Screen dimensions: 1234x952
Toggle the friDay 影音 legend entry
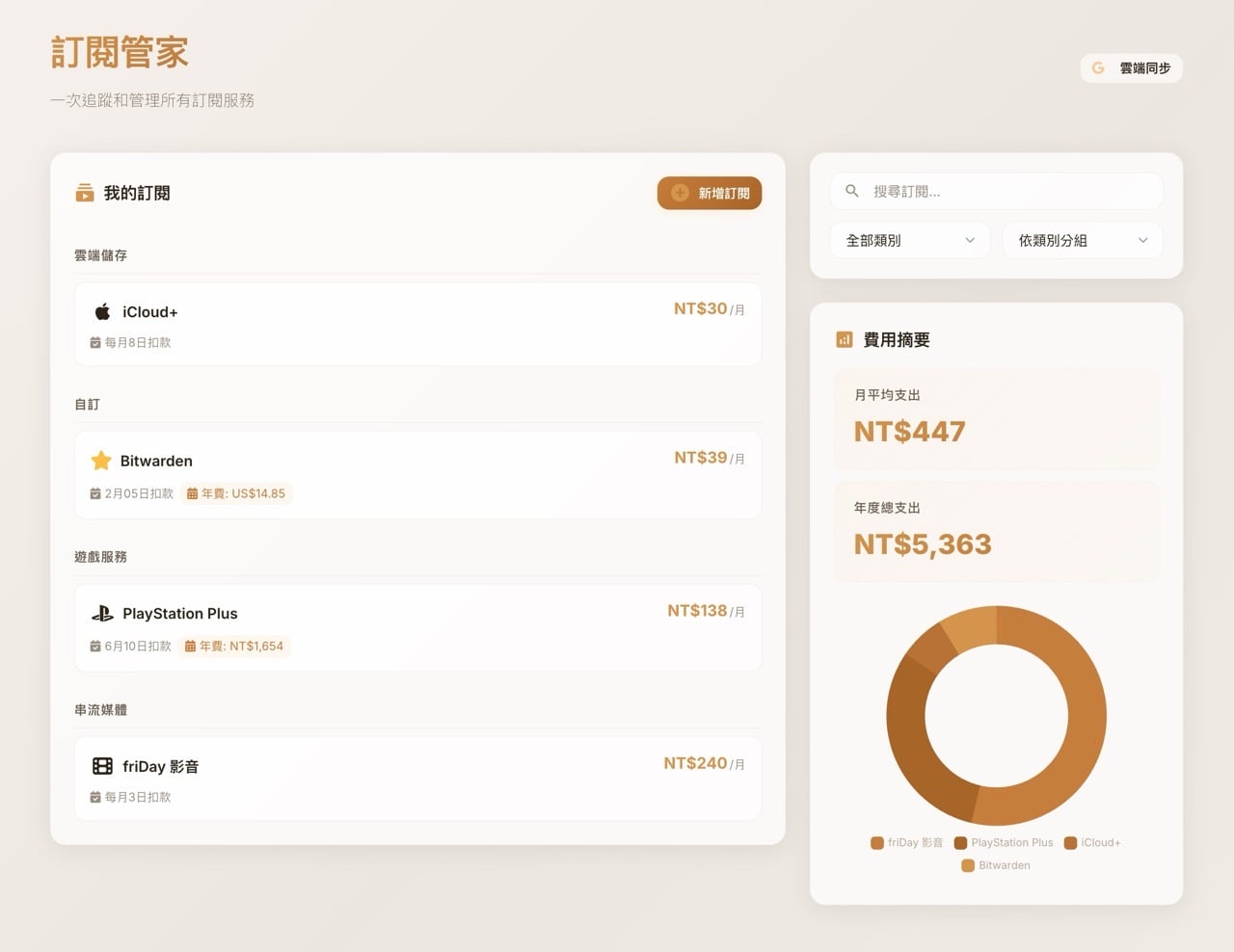coord(906,842)
